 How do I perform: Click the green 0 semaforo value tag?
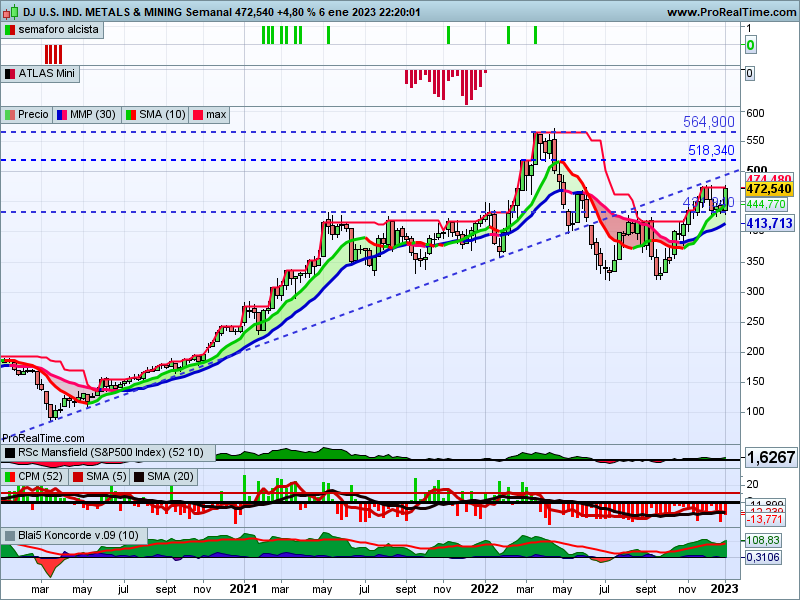[750, 45]
